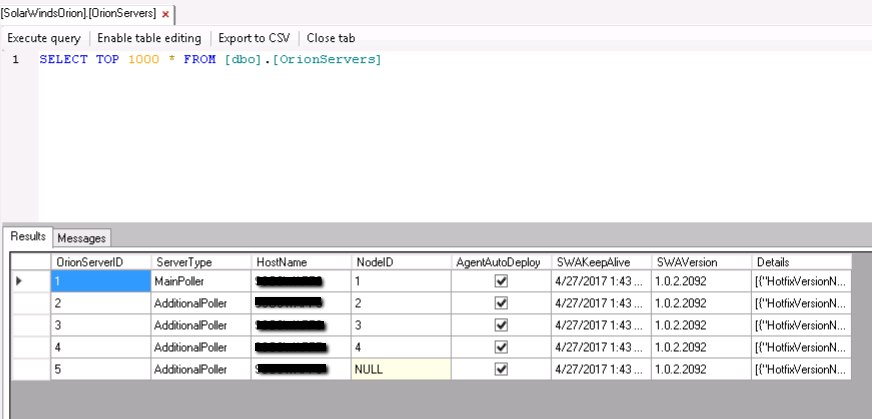
Task: Toggle AgentAutoDeploy checkbox for server ID 5
Action: tap(501, 370)
